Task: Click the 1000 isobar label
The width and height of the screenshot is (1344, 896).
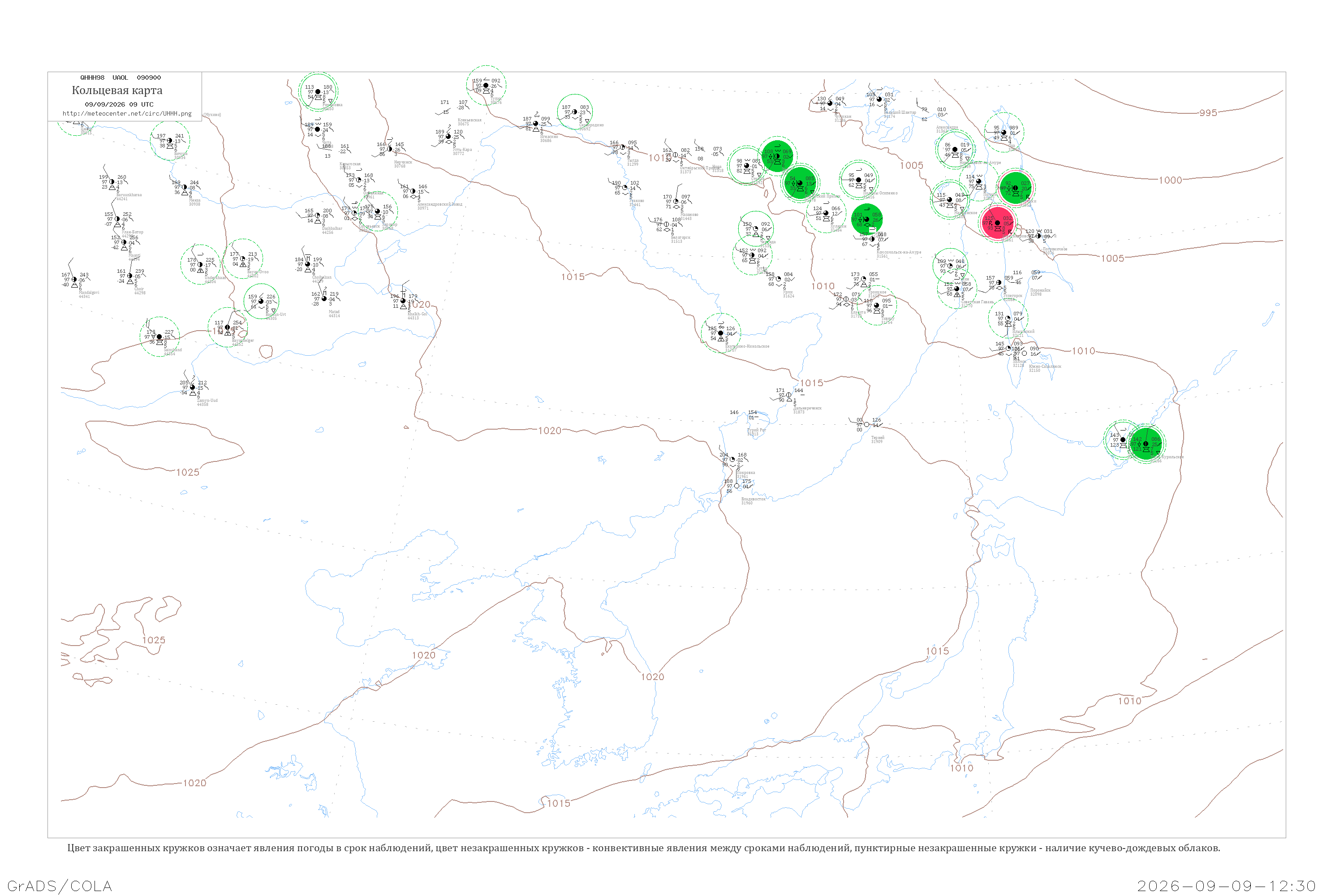Action: coord(1170,181)
